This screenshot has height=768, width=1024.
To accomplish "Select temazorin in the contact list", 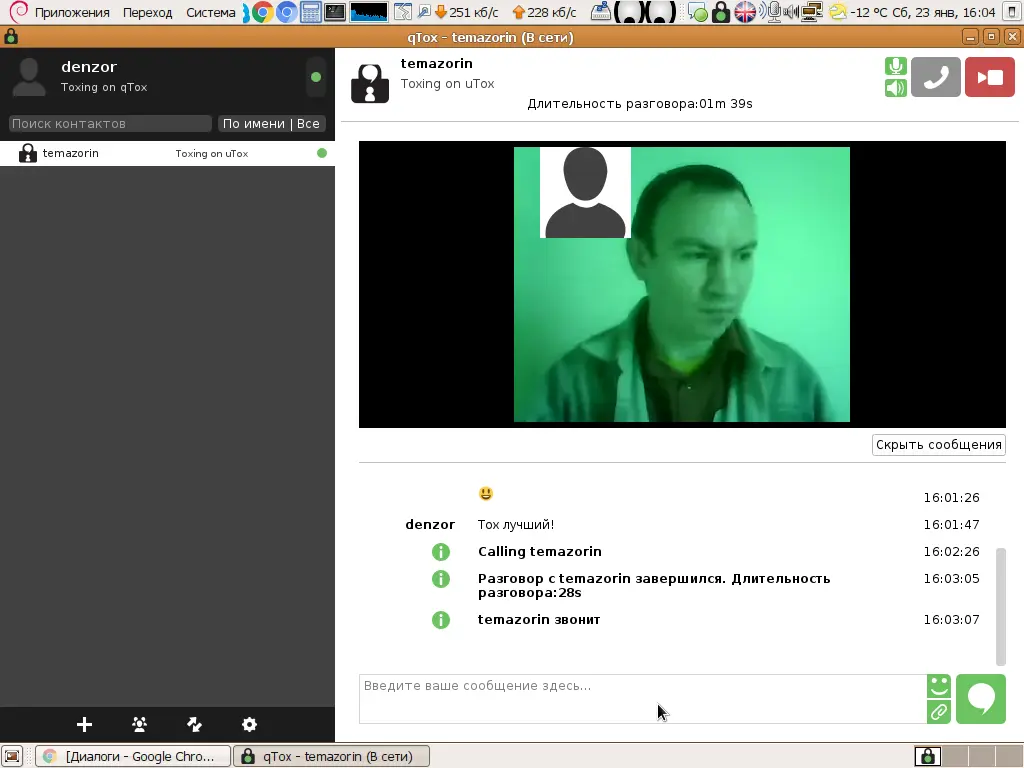I will 167,153.
